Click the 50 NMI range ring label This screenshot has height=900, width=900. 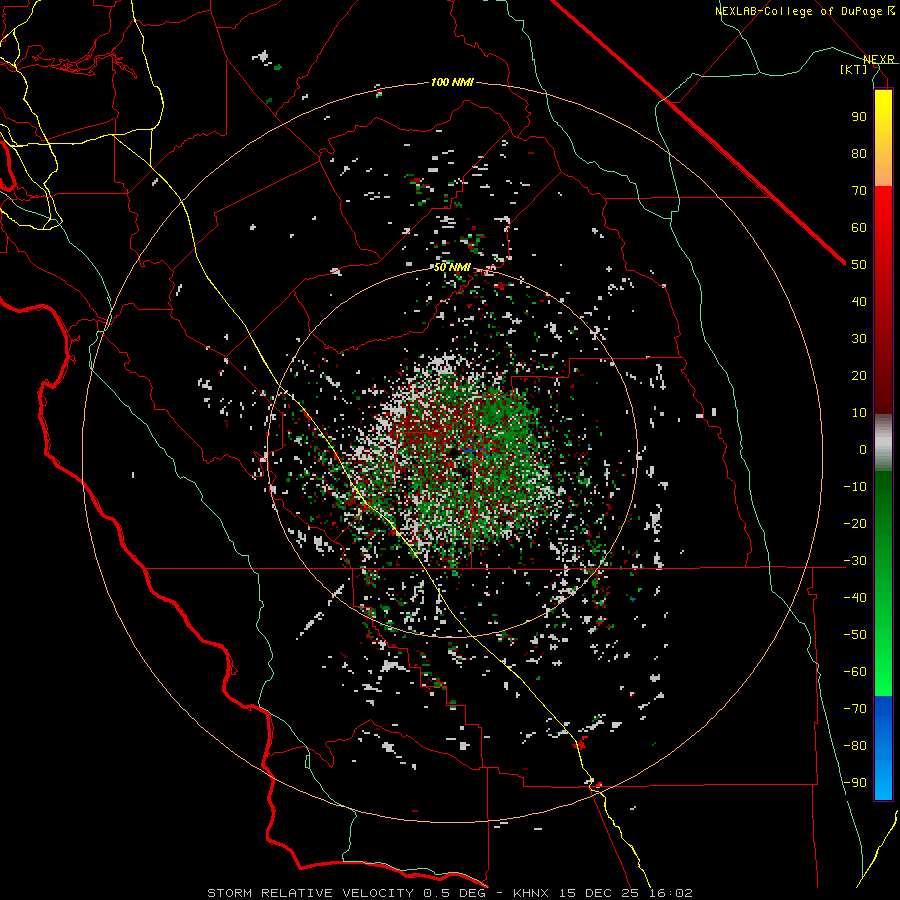coord(452,267)
